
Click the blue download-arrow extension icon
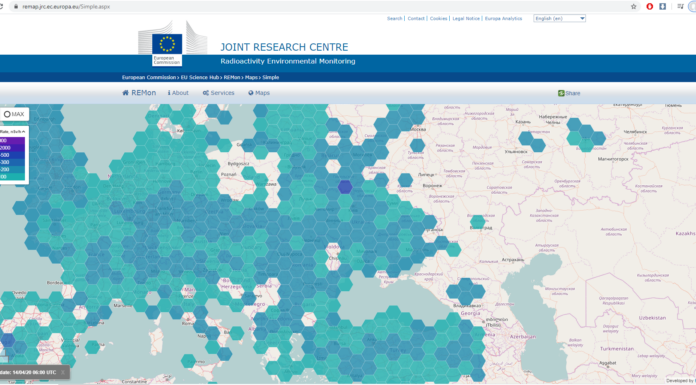pyautogui.click(x=662, y=7)
